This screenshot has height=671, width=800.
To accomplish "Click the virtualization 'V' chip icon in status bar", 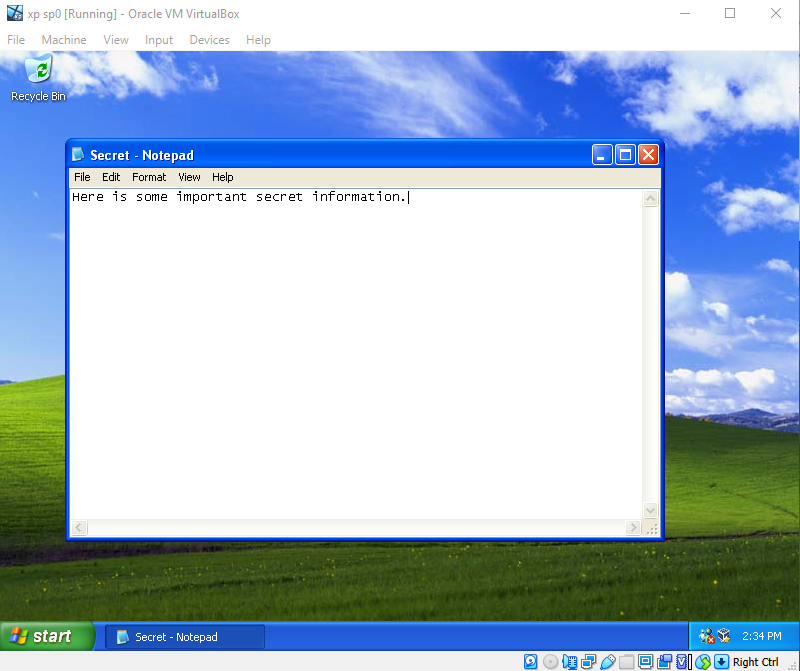I will (x=682, y=662).
